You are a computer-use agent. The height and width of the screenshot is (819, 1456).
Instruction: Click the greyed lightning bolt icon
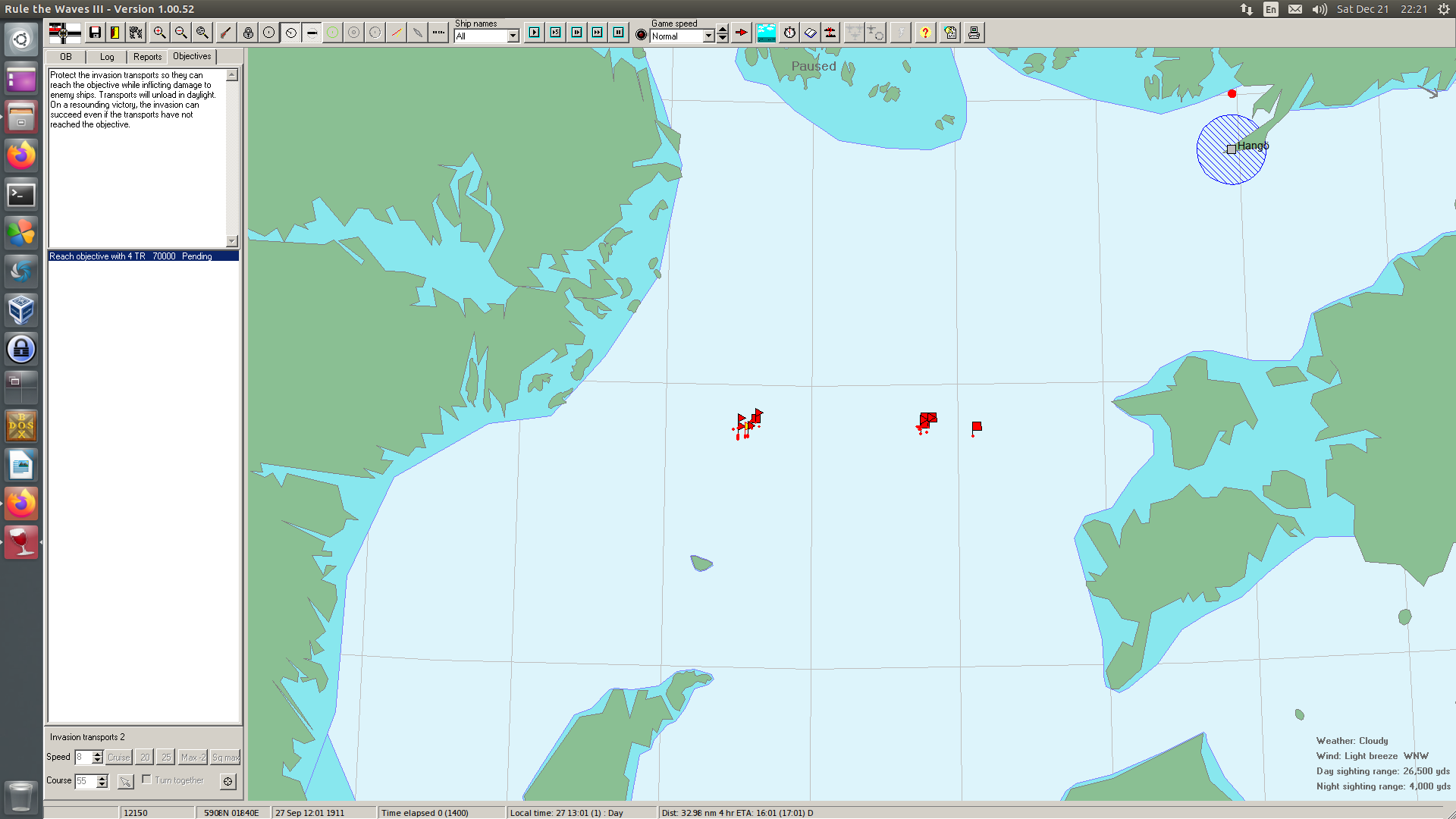coord(900,33)
